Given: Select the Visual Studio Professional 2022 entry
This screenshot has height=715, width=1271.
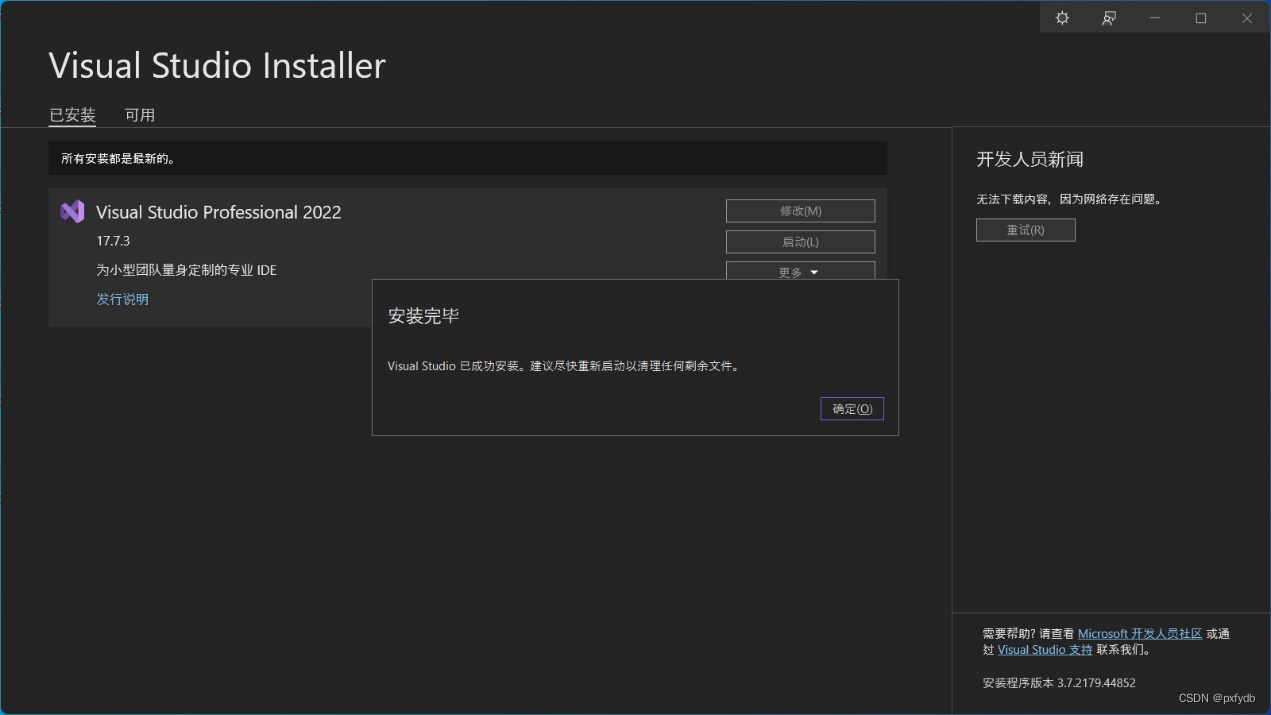Looking at the screenshot, I should coord(218,211).
